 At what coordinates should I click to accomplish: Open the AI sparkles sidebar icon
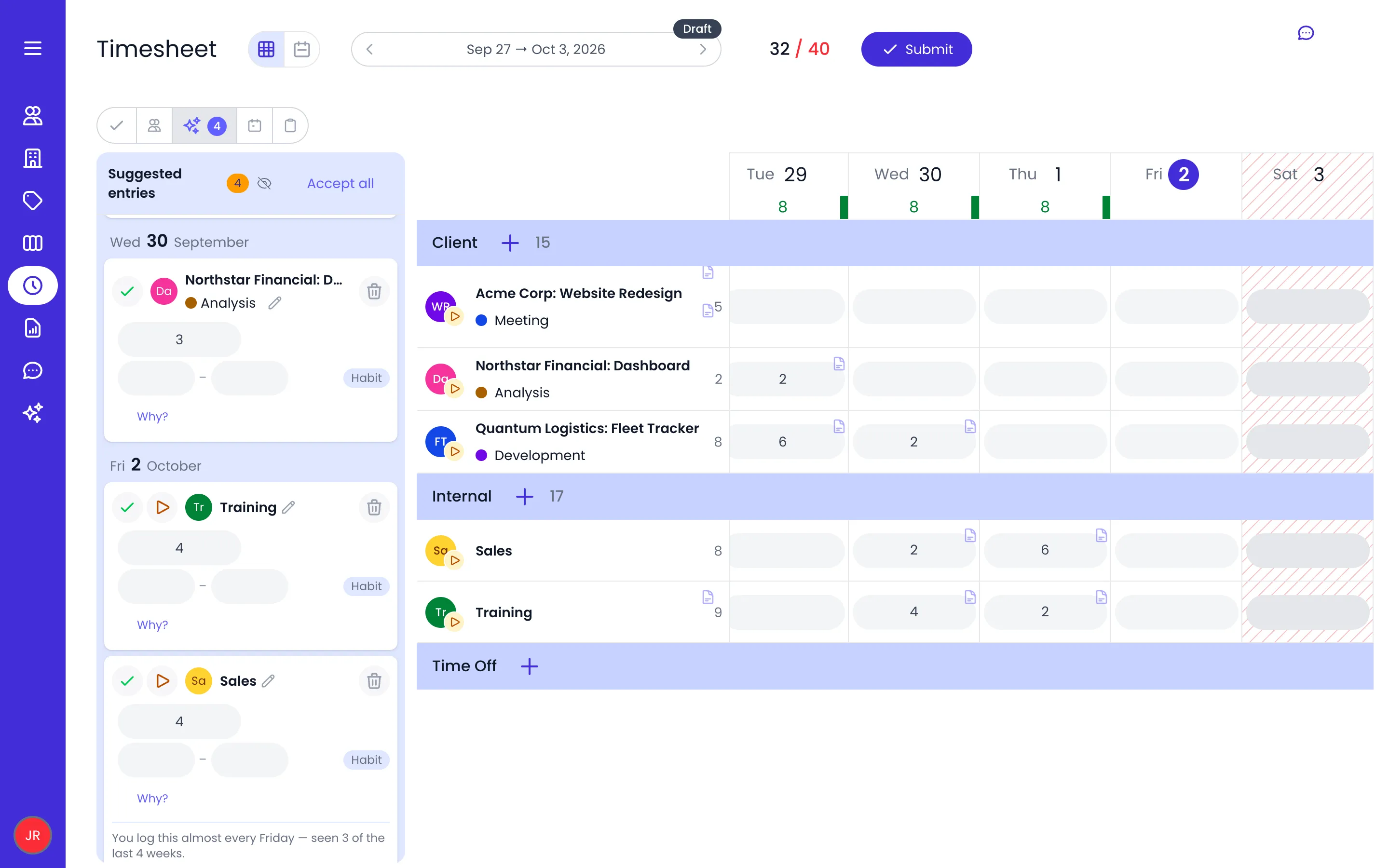tap(33, 413)
